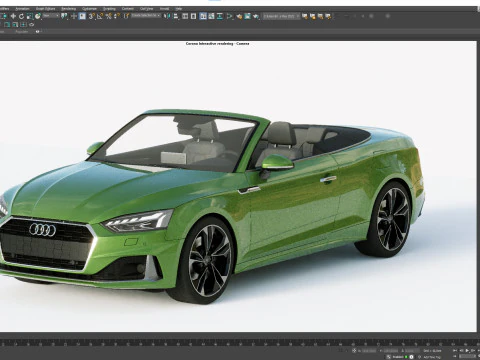Open the Schematic View
The height and width of the screenshot is (360, 480).
(x=220, y=16)
